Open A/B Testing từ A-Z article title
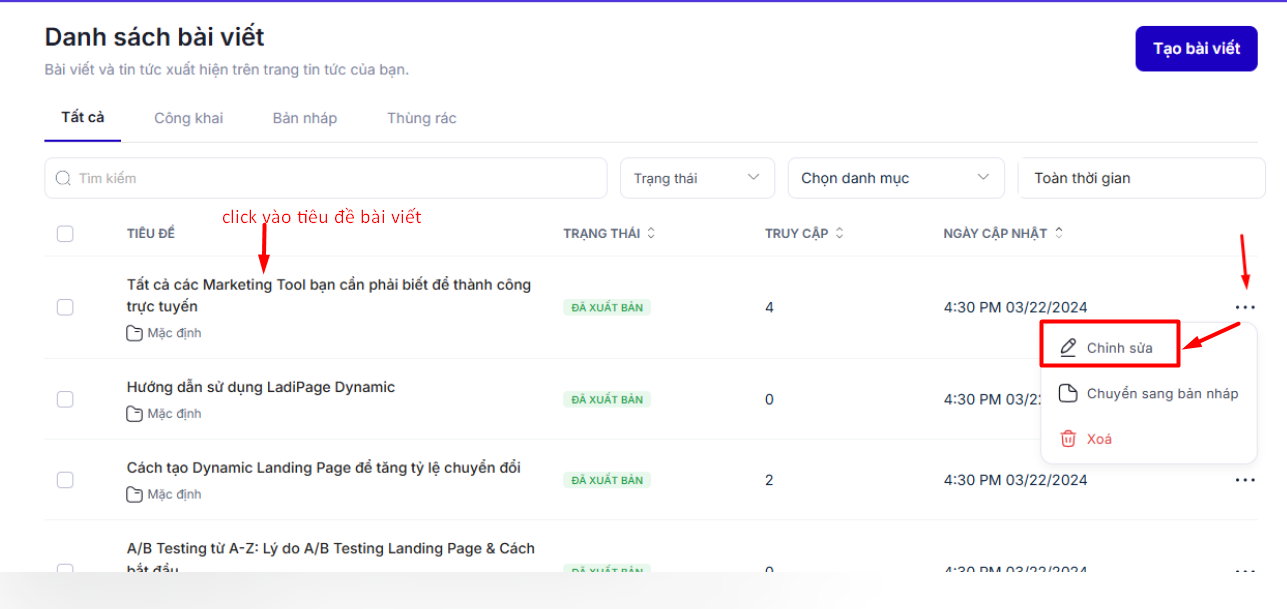 tap(331, 558)
